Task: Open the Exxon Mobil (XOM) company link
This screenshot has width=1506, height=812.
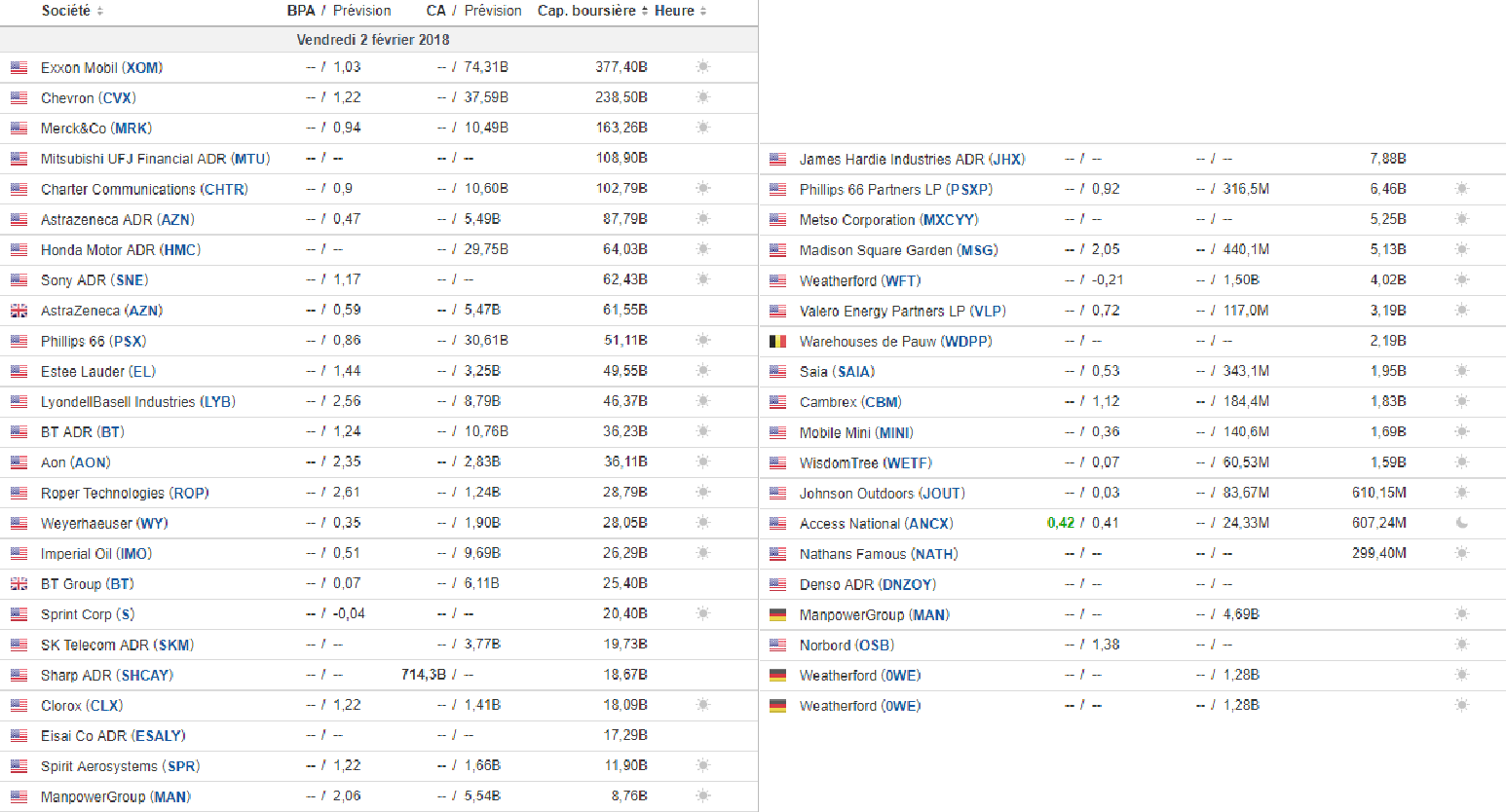Action: [101, 67]
